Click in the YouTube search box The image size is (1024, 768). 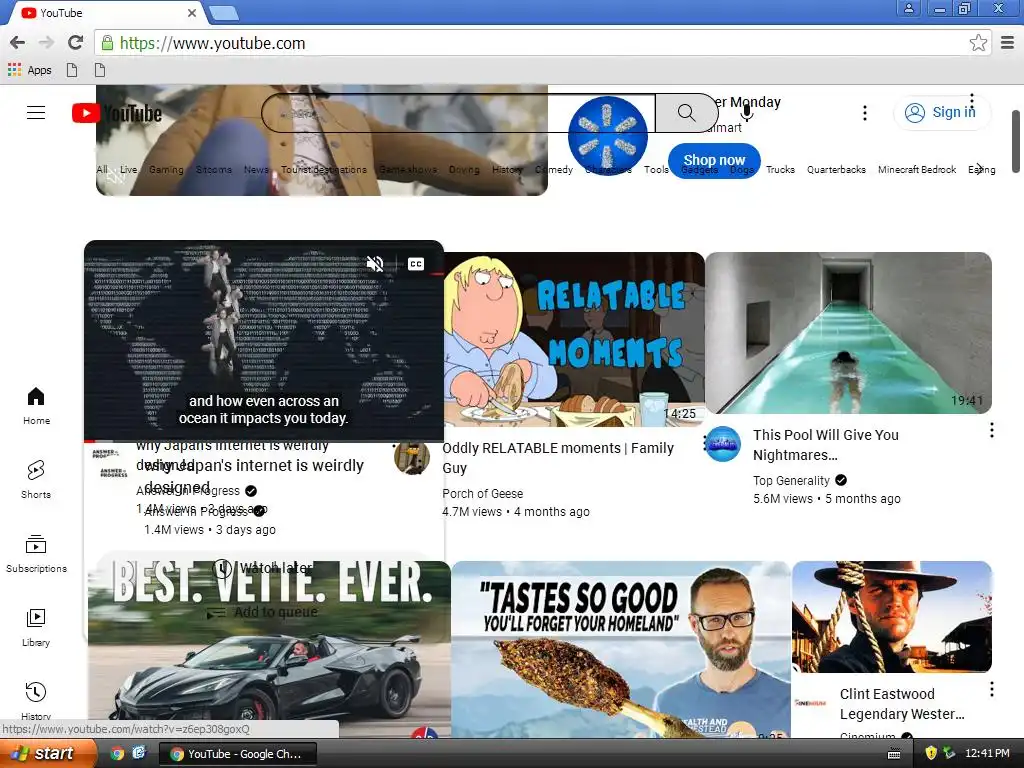pos(458,113)
